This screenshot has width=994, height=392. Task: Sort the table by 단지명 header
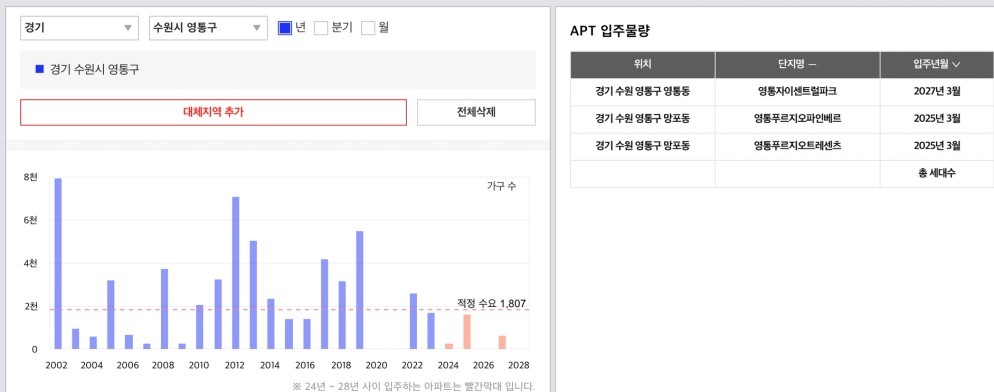[797, 65]
